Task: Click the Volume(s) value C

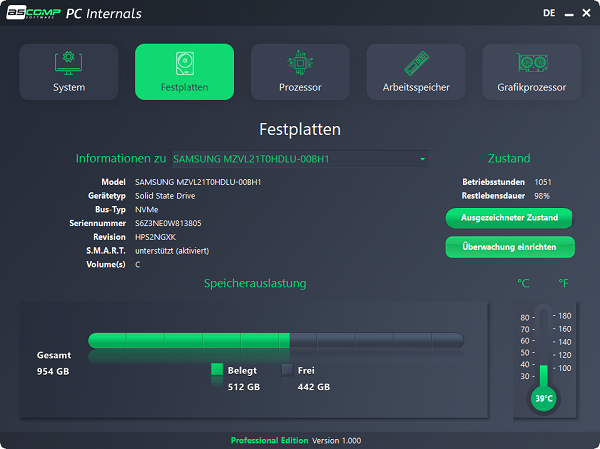Action: coord(138,265)
